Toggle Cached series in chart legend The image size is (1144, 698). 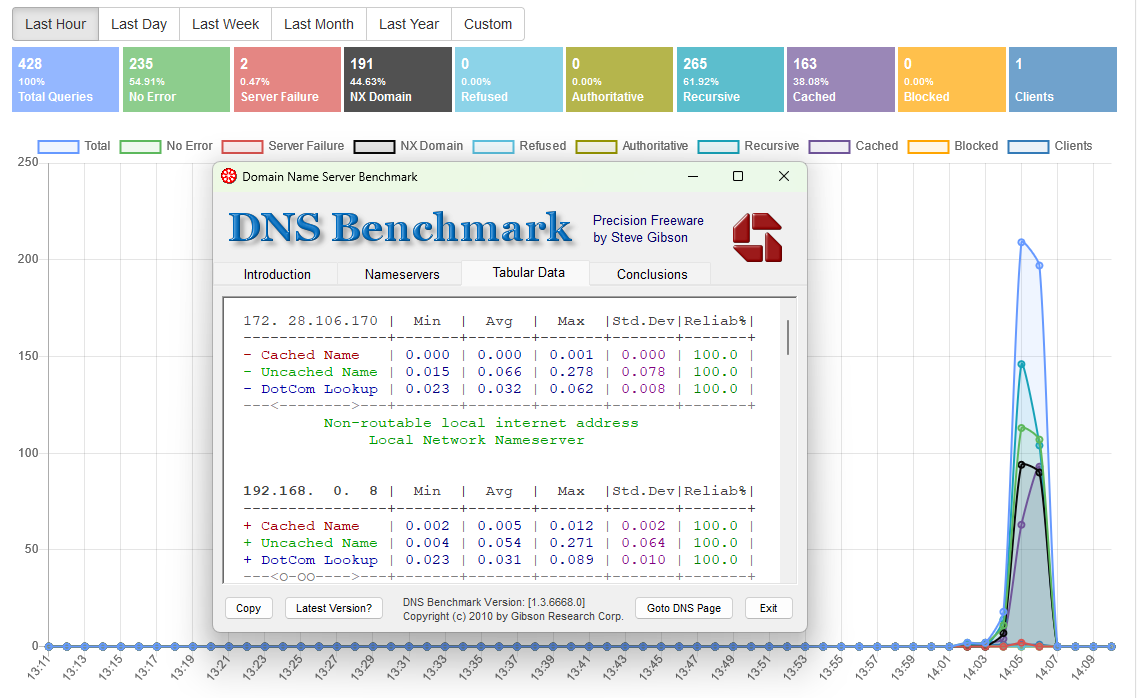[x=854, y=146]
